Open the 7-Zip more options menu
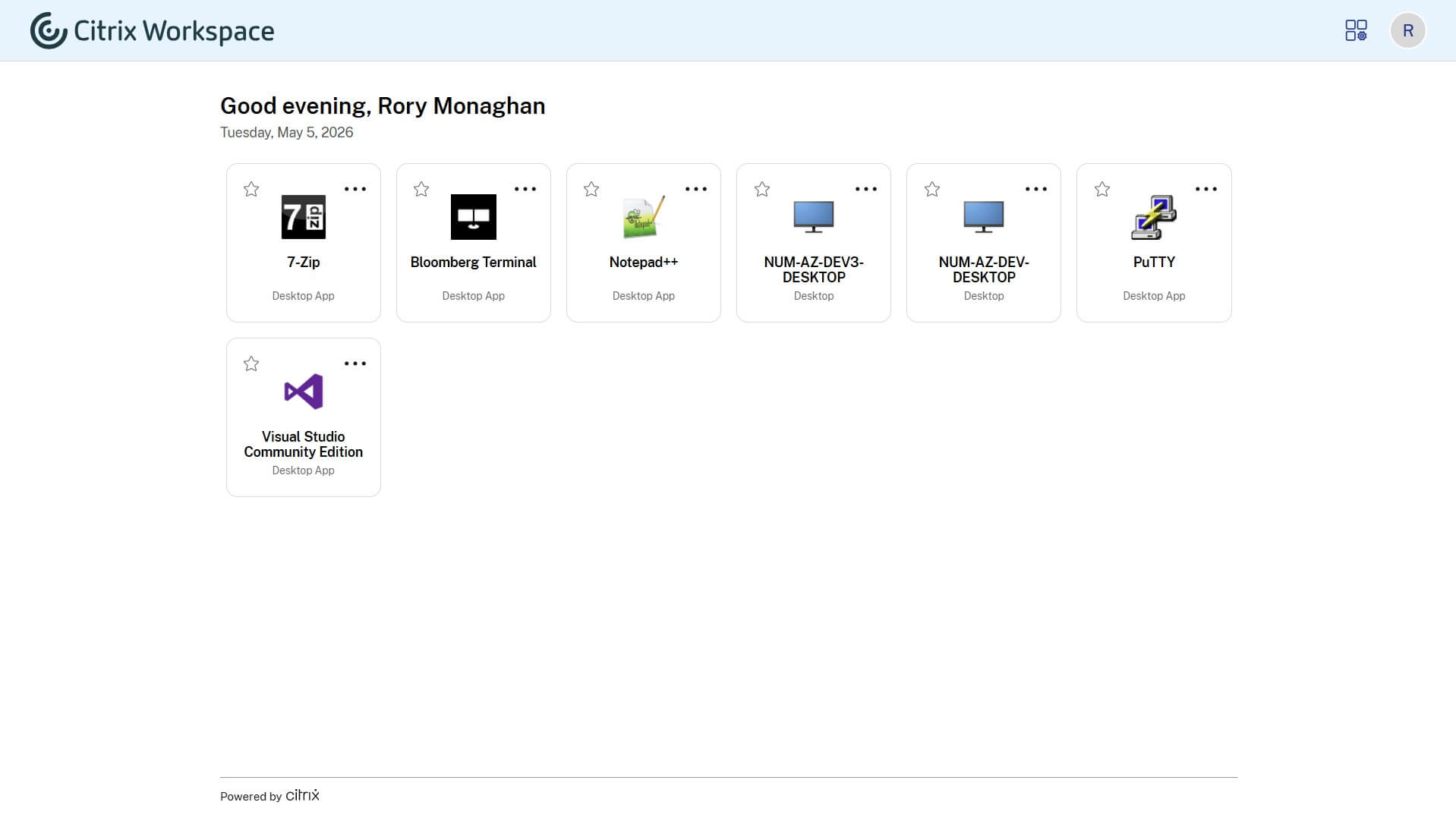Viewport: 1456px width, 818px height. click(355, 189)
